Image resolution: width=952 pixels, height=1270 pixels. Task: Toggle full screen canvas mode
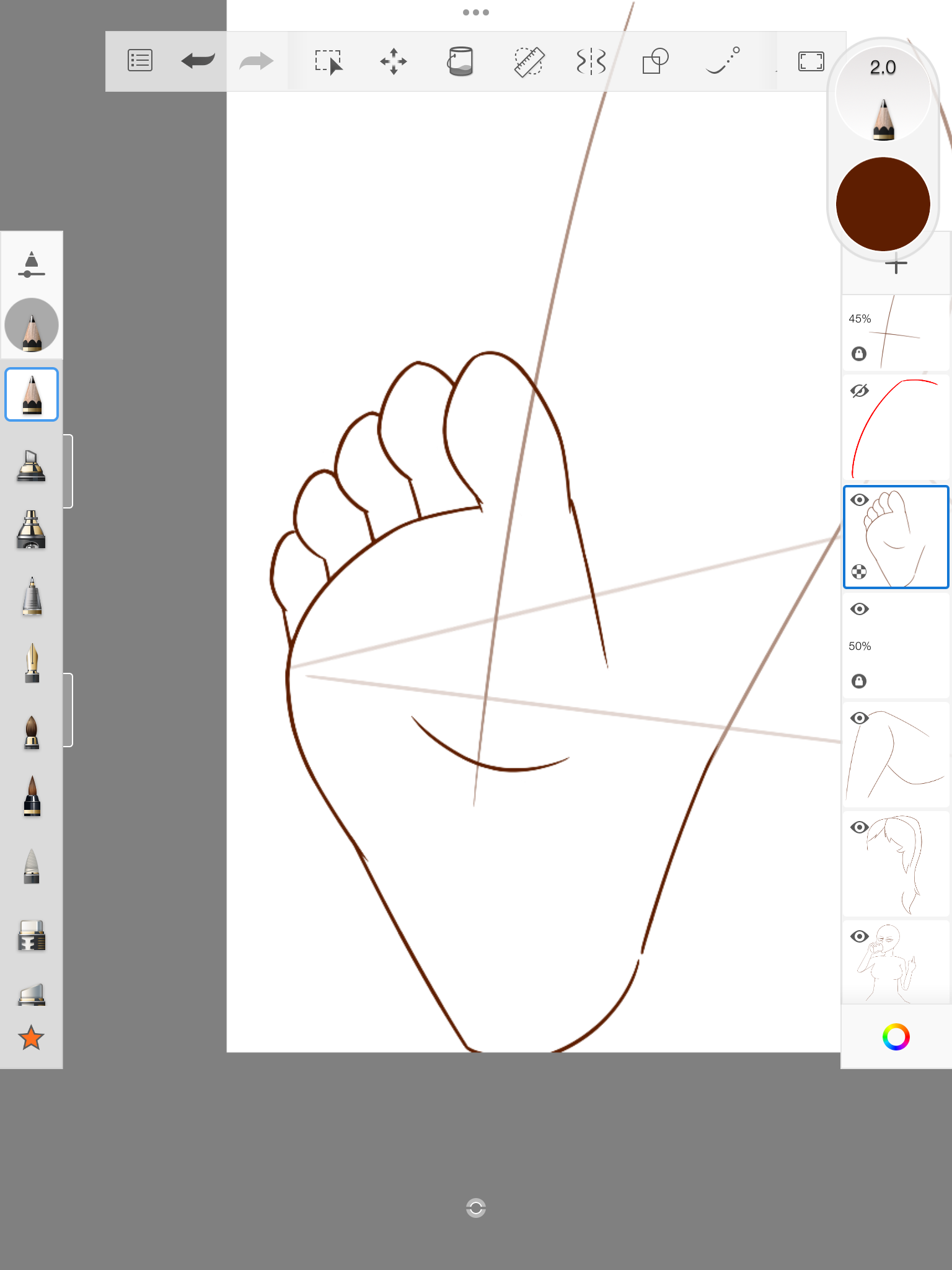(x=811, y=61)
